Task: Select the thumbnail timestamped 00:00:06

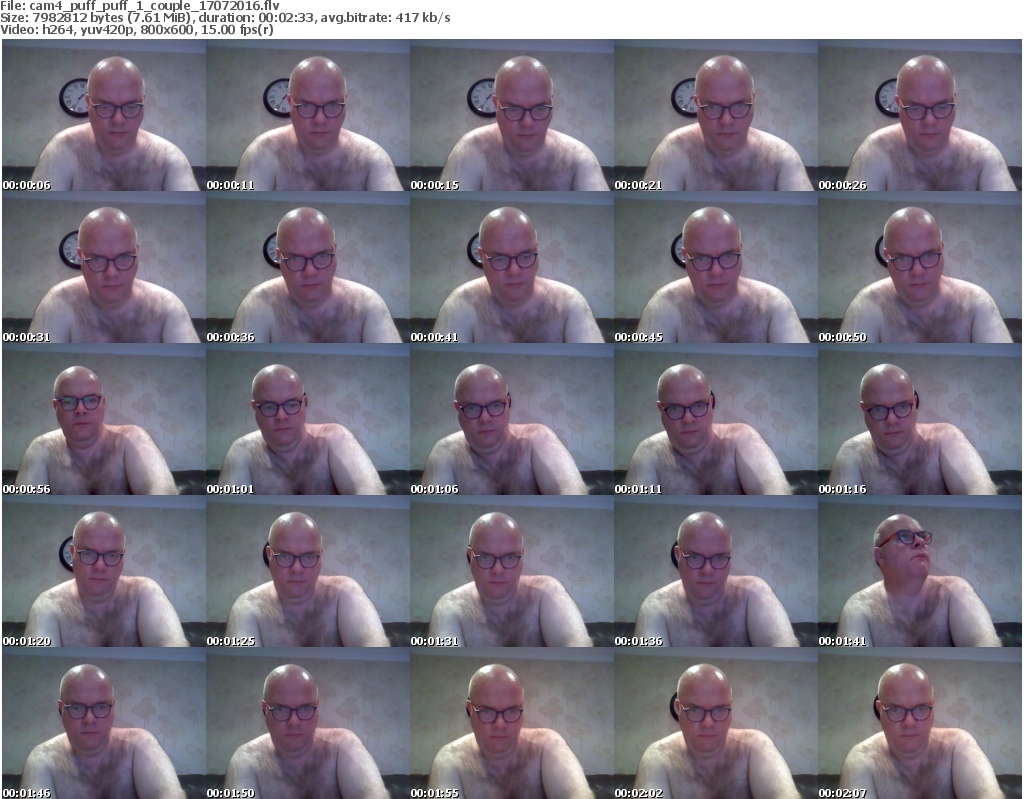Action: 104,115
